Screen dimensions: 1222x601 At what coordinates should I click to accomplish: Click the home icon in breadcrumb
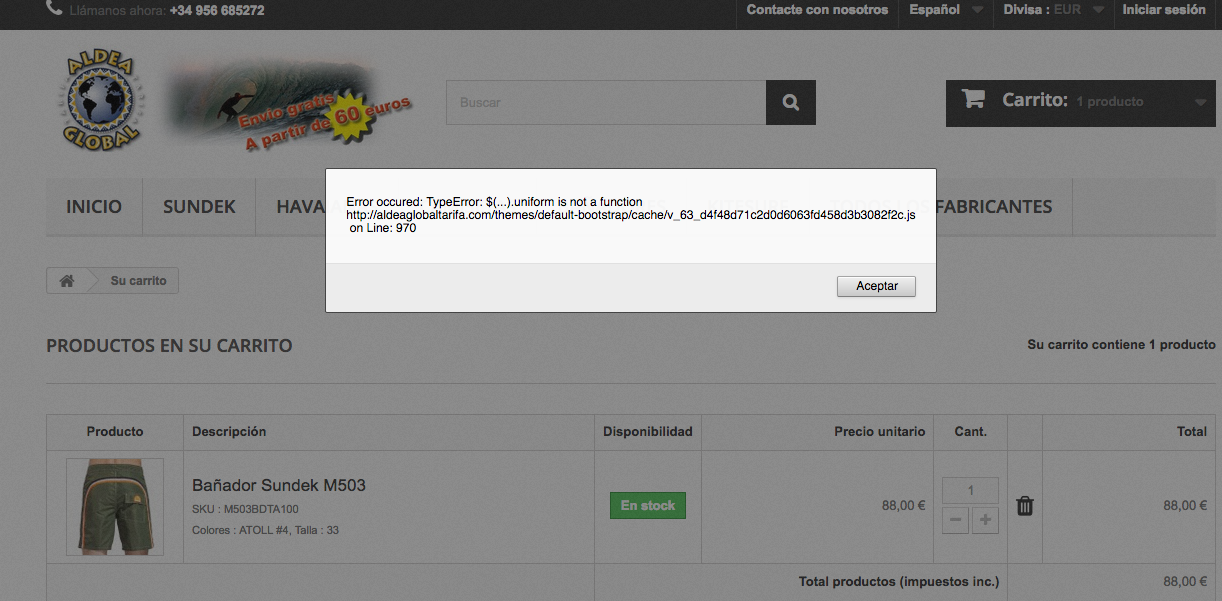pos(67,281)
